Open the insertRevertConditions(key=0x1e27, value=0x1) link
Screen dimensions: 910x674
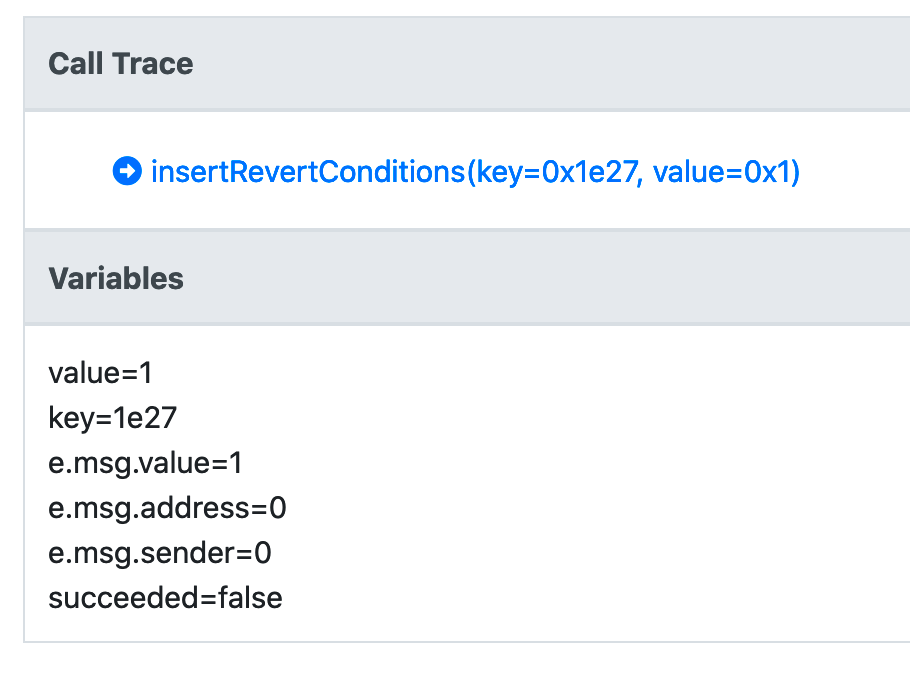coord(475,172)
